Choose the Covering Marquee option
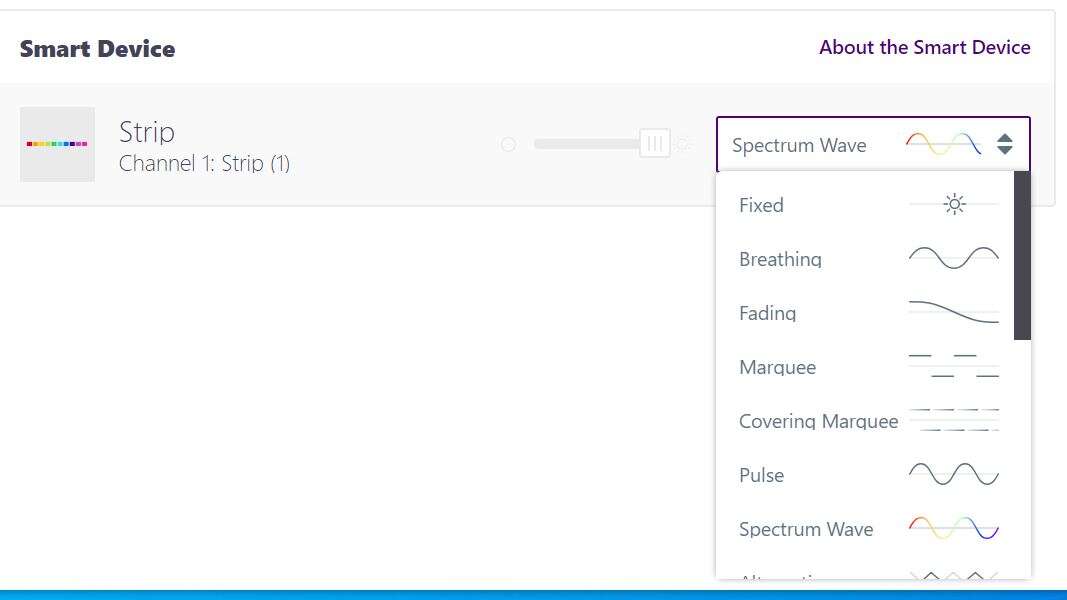 [x=818, y=421]
